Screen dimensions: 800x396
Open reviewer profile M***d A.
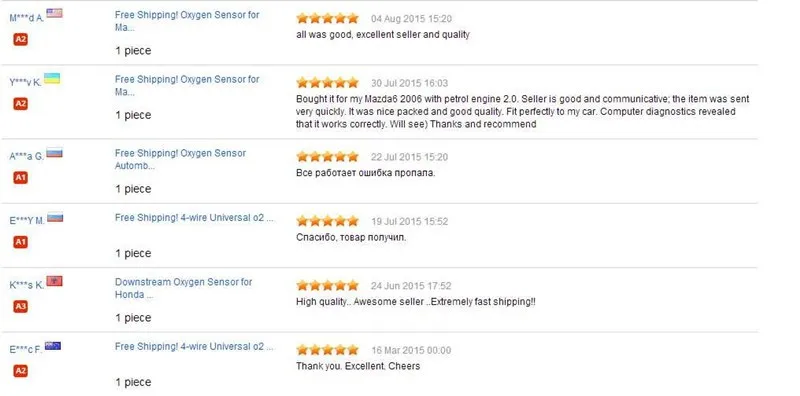[27, 18]
